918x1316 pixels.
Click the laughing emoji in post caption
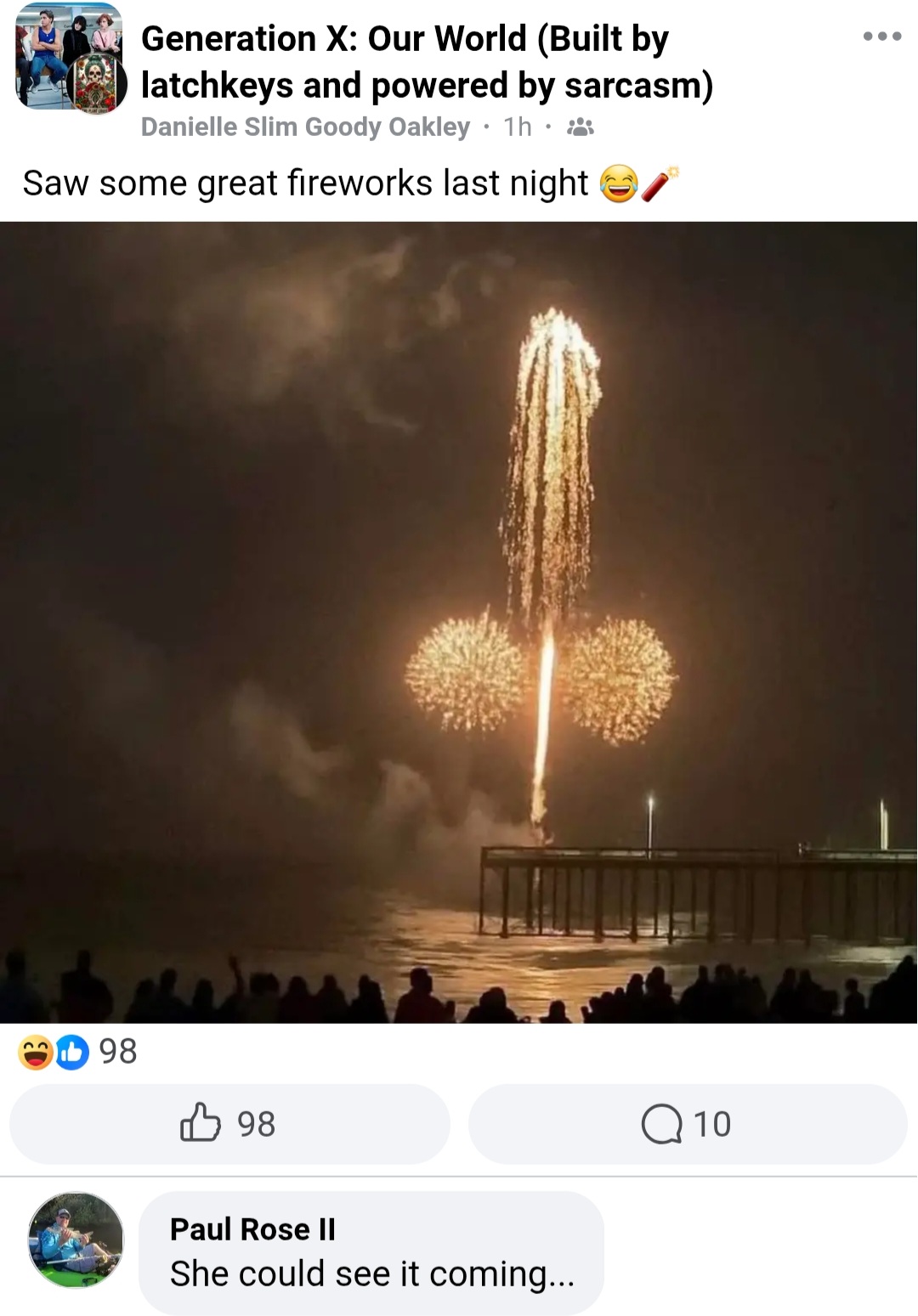[619, 184]
